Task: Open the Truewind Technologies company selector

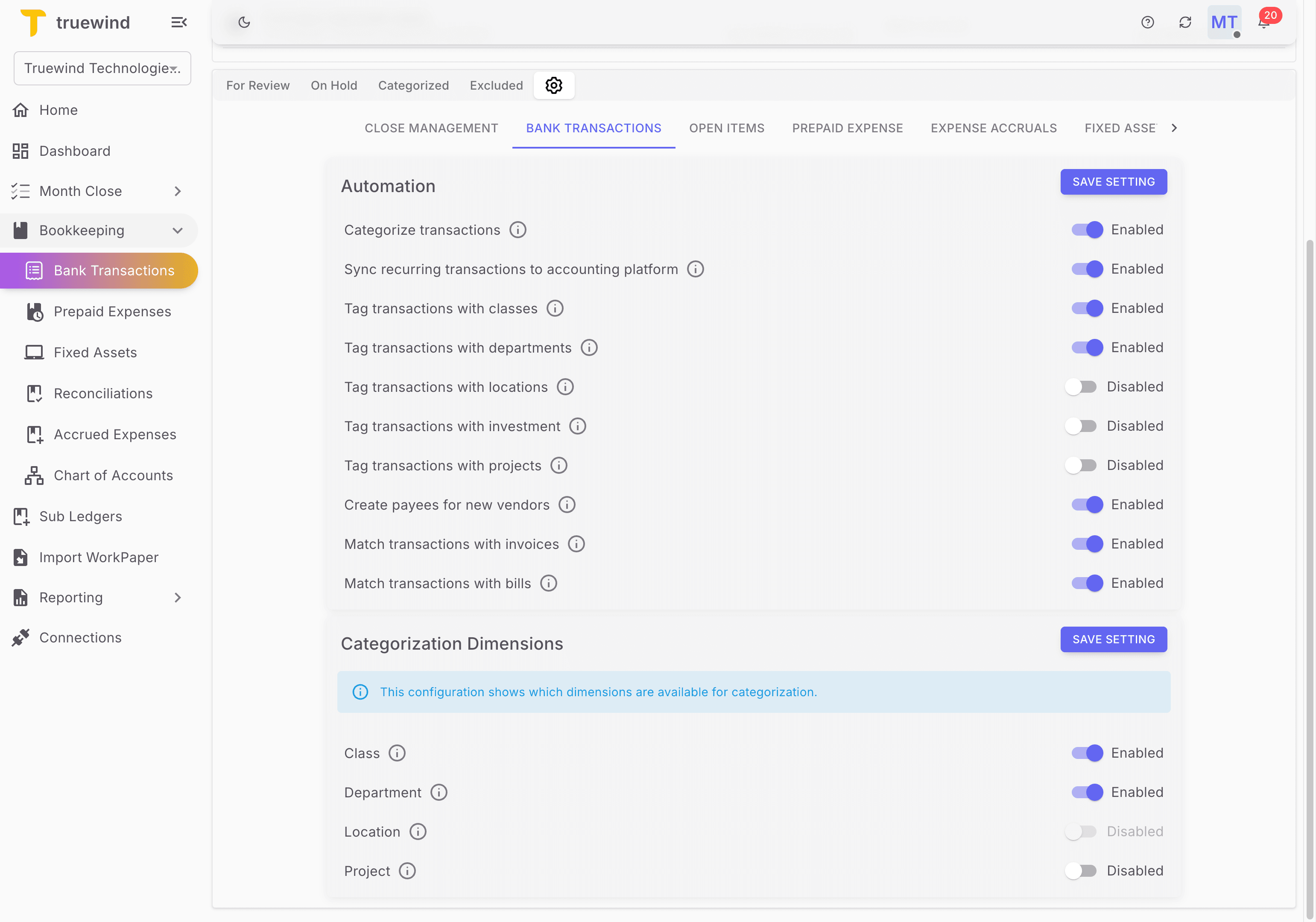Action: coord(102,68)
